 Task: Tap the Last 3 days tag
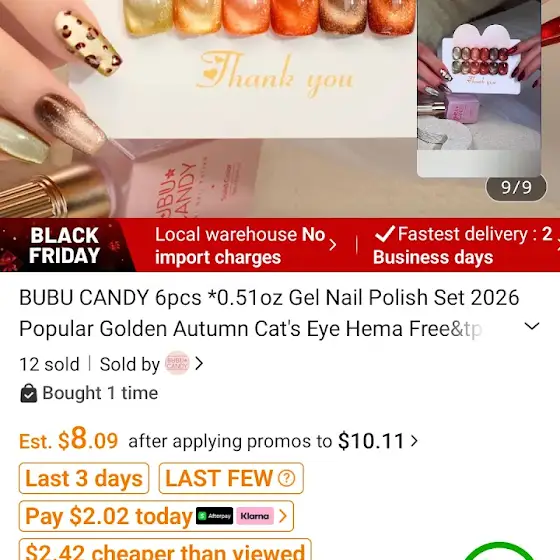[x=84, y=478]
